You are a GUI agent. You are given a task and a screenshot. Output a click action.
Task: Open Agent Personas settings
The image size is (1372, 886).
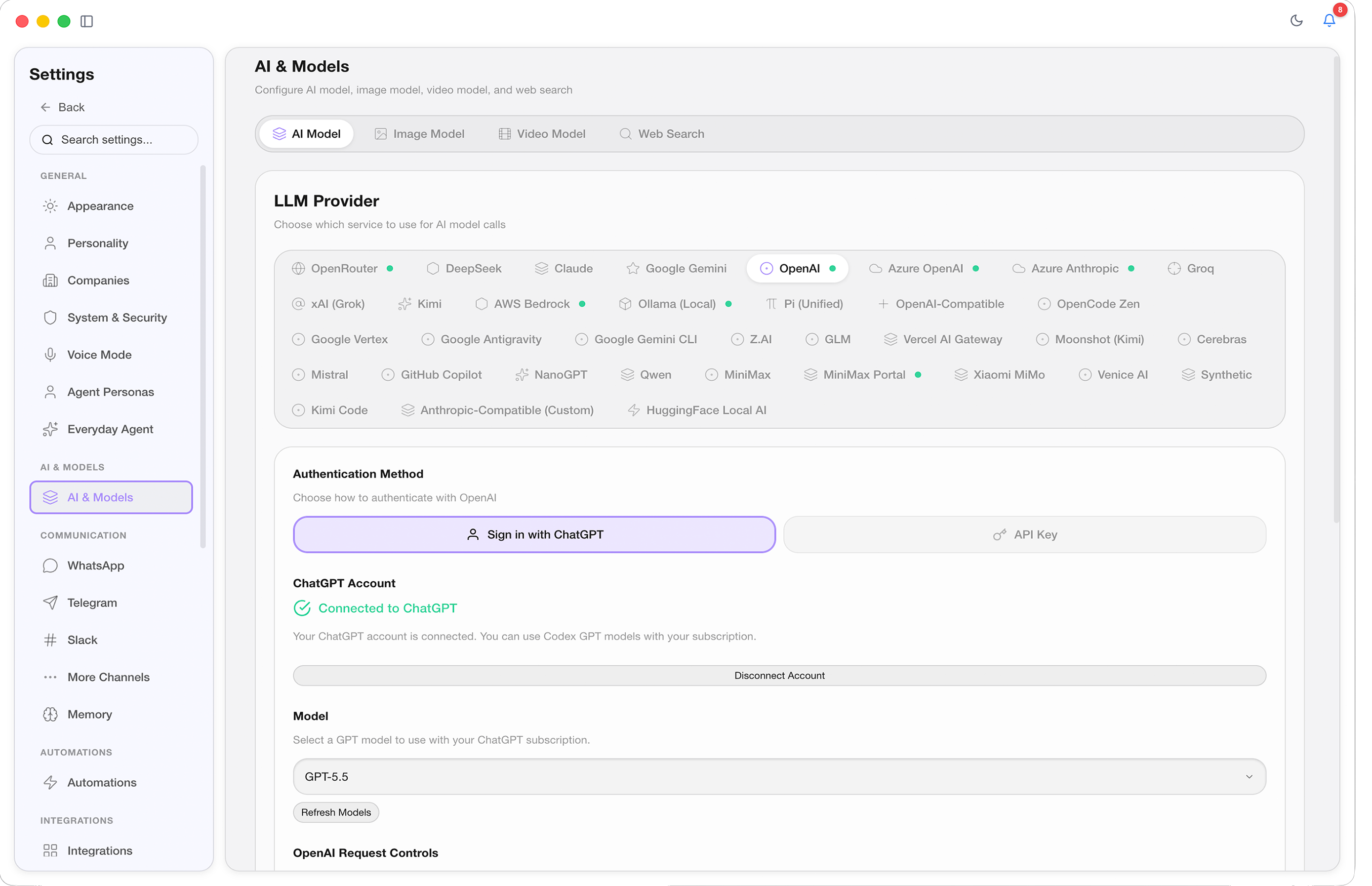point(111,392)
